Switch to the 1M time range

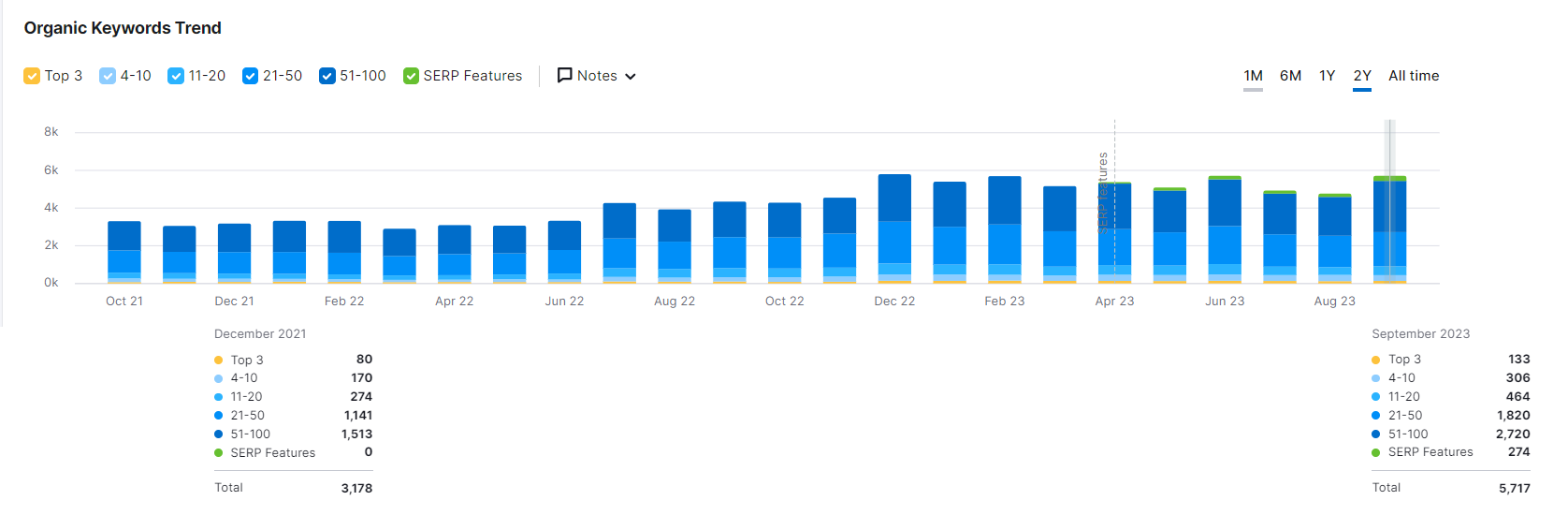(1253, 76)
